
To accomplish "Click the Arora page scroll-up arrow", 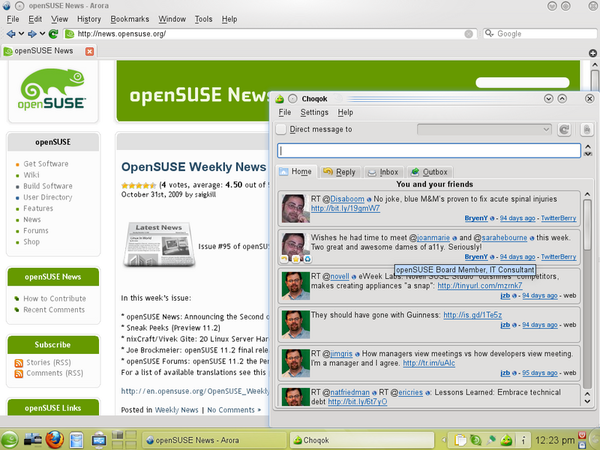I will point(595,65).
